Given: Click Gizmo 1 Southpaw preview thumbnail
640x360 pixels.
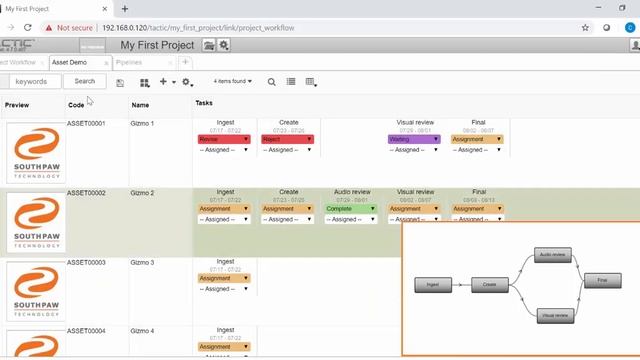Looking at the screenshot, I should tap(36, 153).
